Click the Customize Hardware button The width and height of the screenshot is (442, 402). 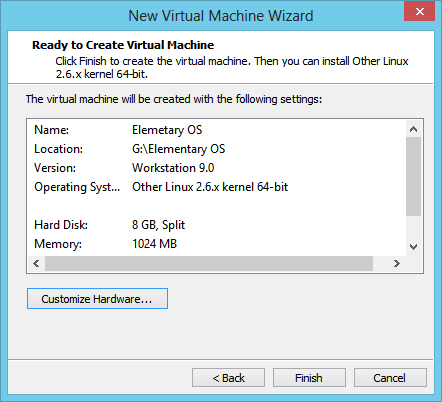[97, 299]
